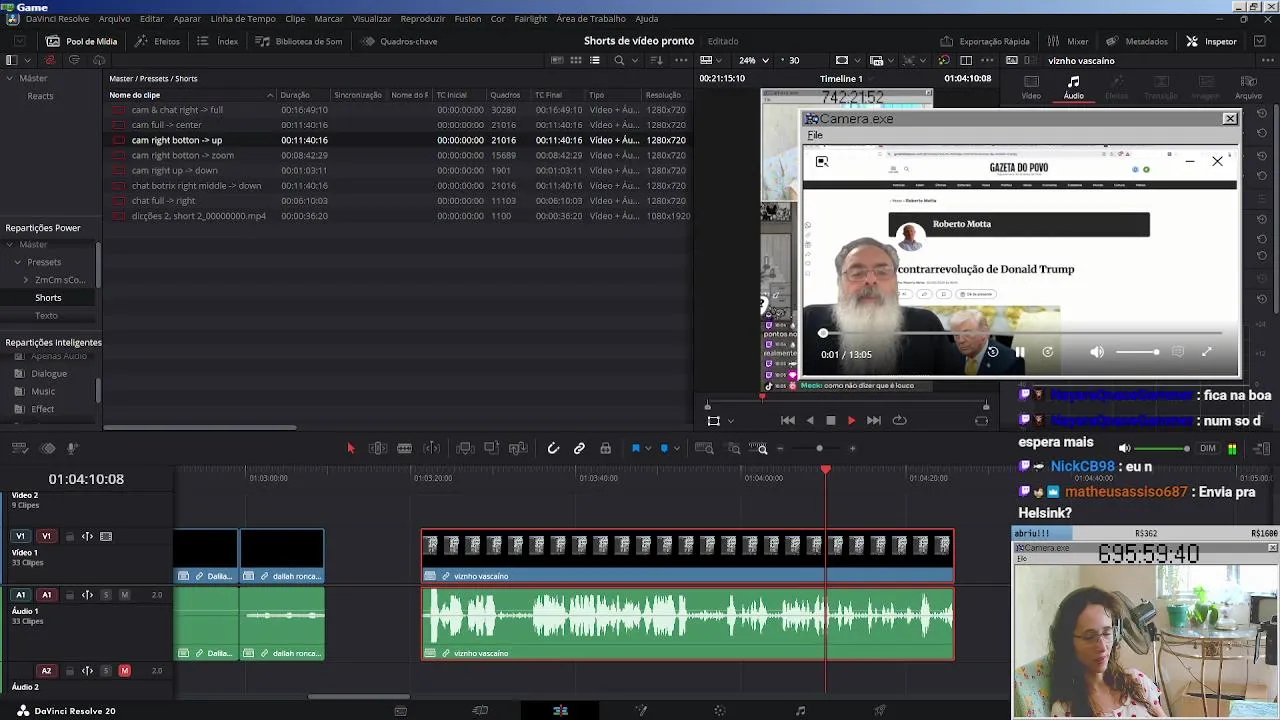Click Exportação Rápida button
1280x720 pixels.
coord(985,41)
